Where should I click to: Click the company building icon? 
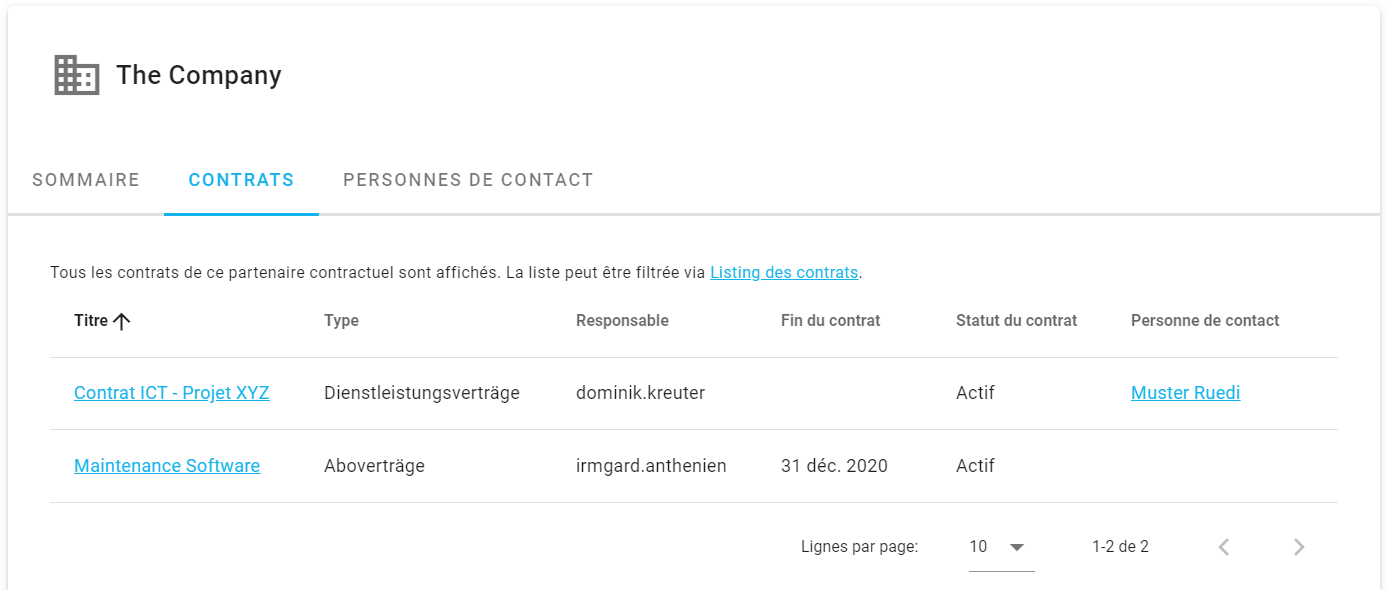(77, 75)
